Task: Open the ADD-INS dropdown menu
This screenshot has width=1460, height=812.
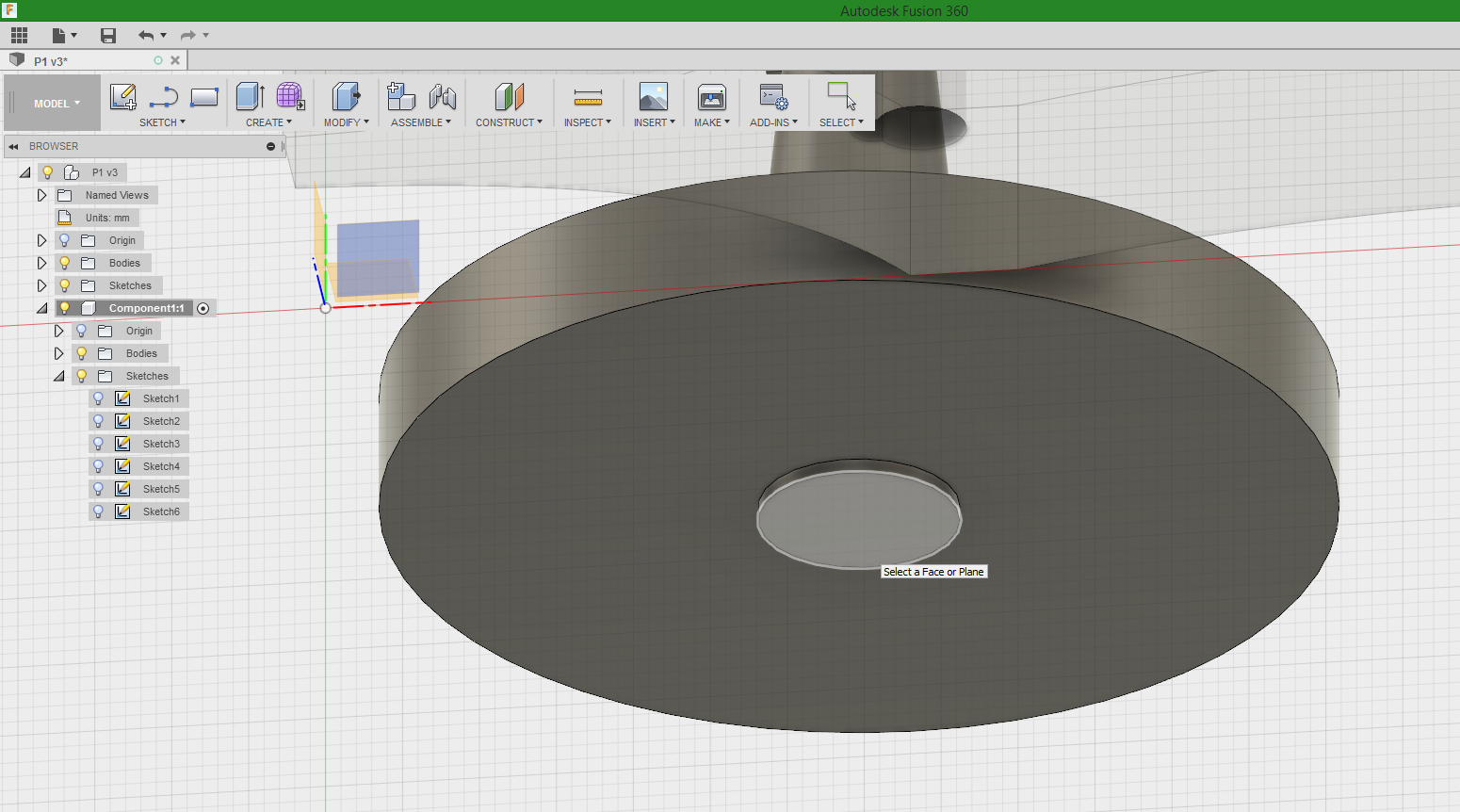Action: tap(773, 122)
